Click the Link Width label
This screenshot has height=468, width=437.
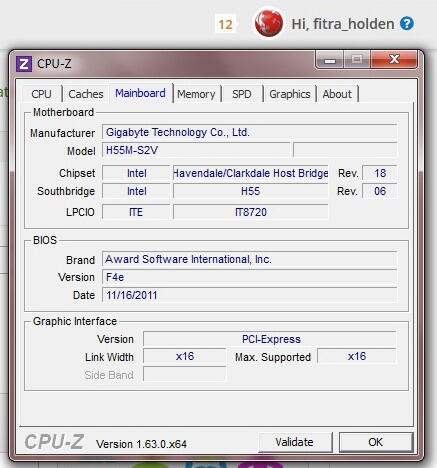click(x=109, y=357)
